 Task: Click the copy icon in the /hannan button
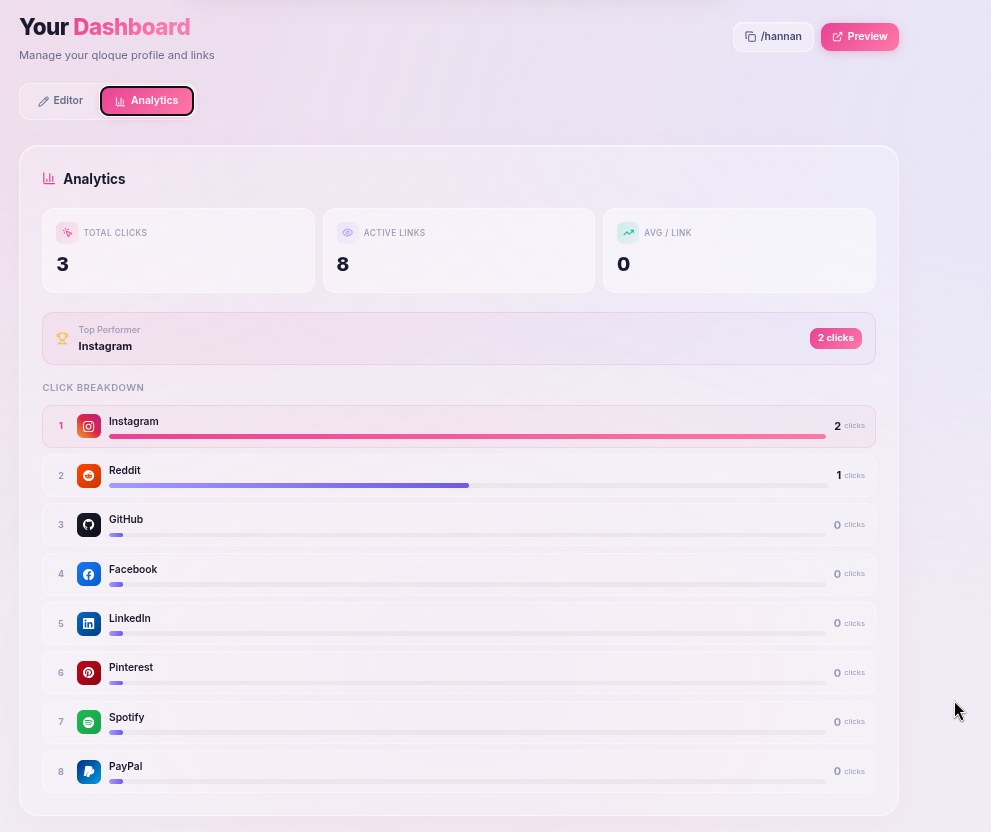(x=751, y=36)
